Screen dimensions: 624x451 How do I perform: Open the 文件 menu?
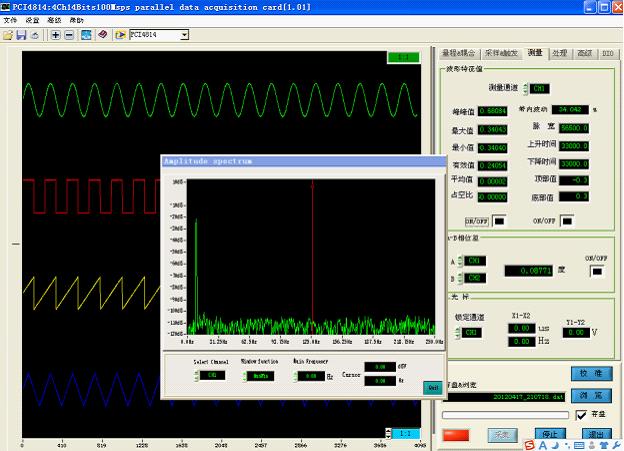point(9,19)
